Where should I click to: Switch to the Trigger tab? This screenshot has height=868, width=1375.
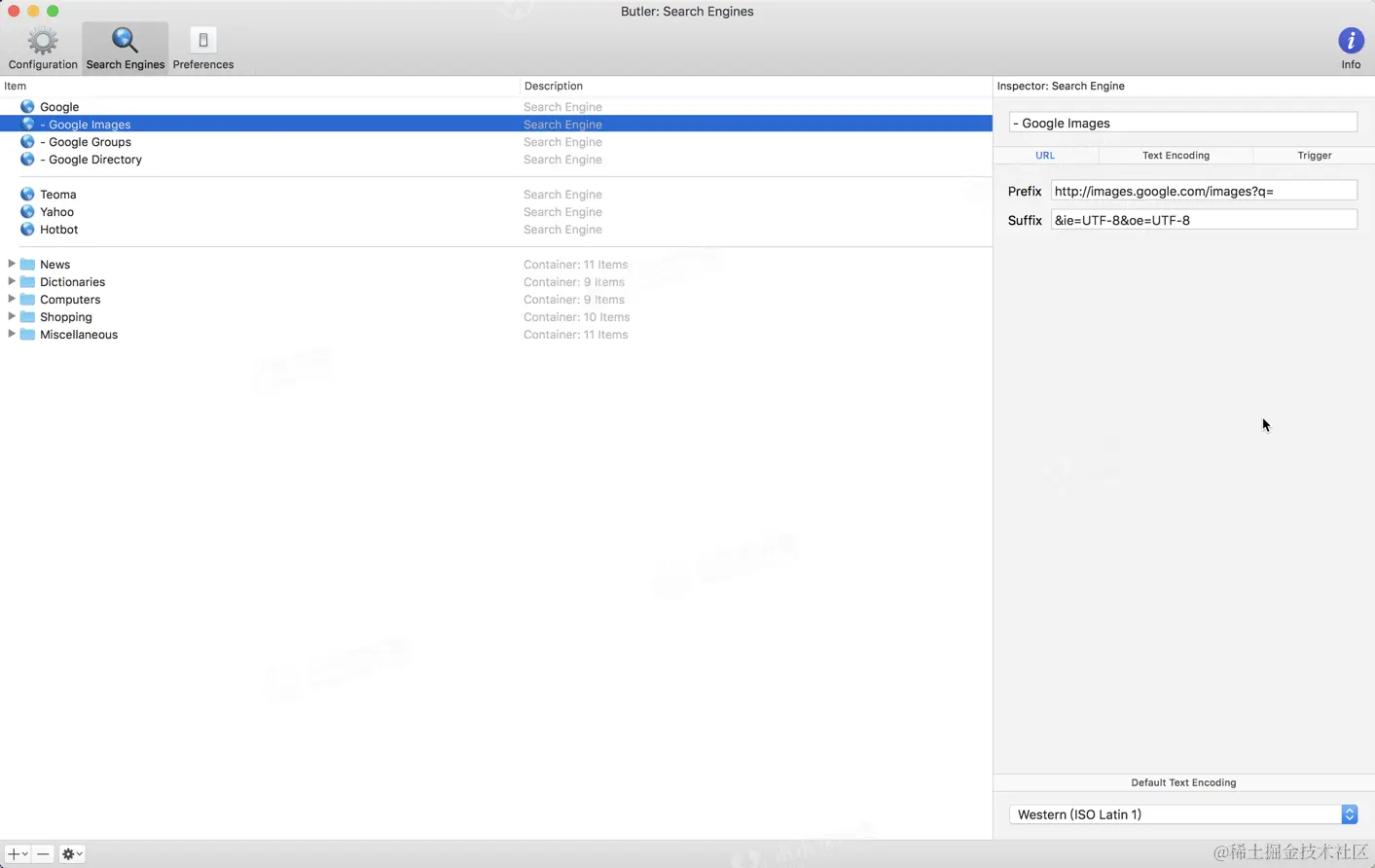click(1315, 156)
